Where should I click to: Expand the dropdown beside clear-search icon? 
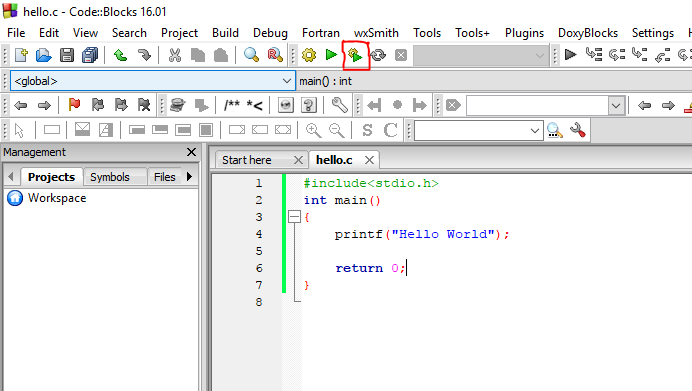coord(616,105)
